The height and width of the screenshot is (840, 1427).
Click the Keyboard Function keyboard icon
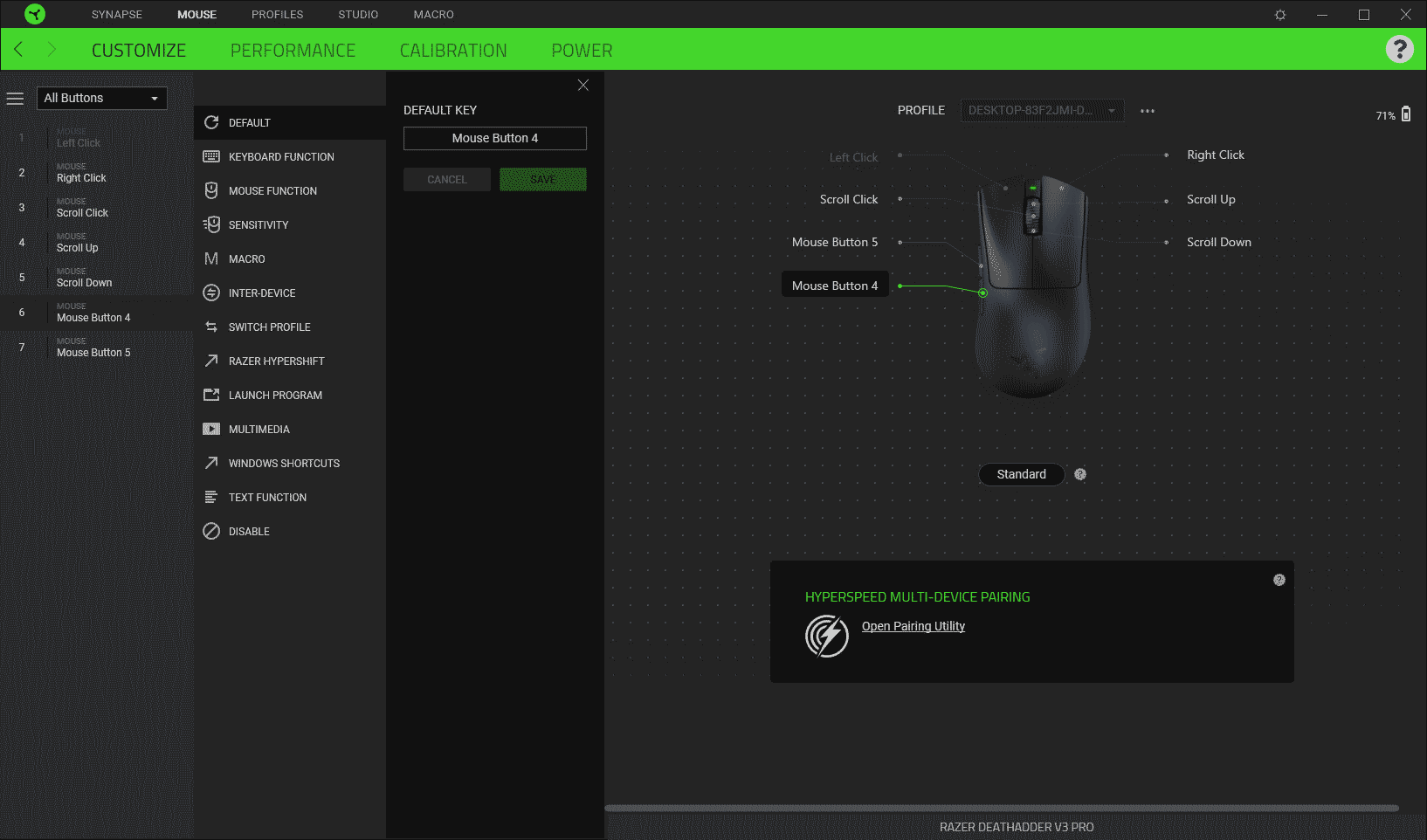[211, 156]
